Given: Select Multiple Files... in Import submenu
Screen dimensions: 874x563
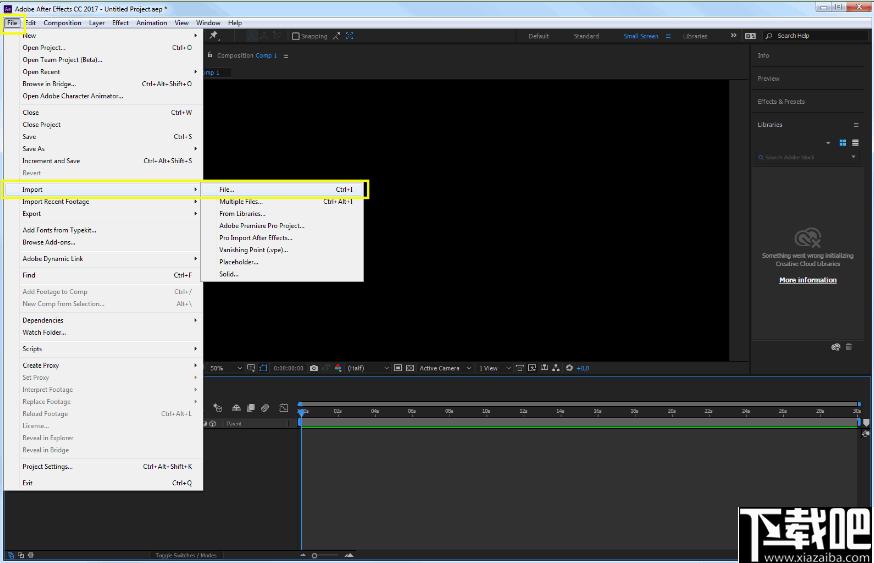Looking at the screenshot, I should tap(283, 202).
